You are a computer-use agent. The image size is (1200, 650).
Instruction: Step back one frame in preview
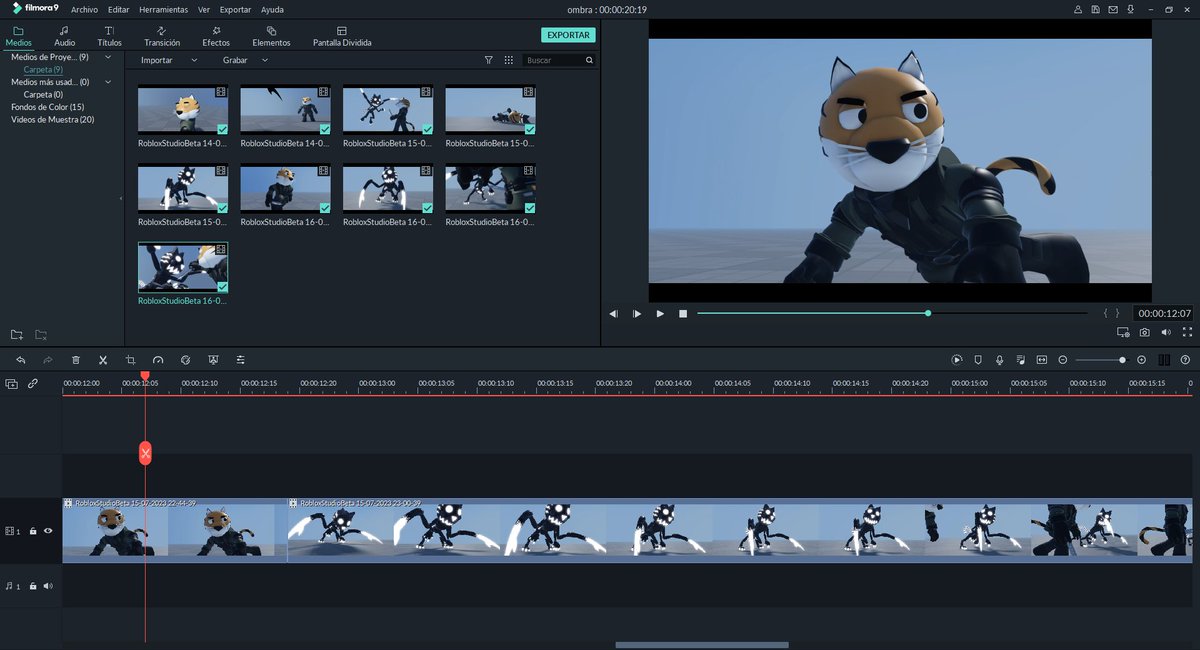pyautogui.click(x=614, y=313)
